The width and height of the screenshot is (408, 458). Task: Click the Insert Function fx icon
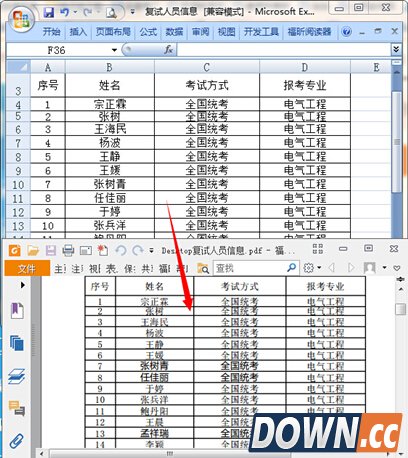168,50
